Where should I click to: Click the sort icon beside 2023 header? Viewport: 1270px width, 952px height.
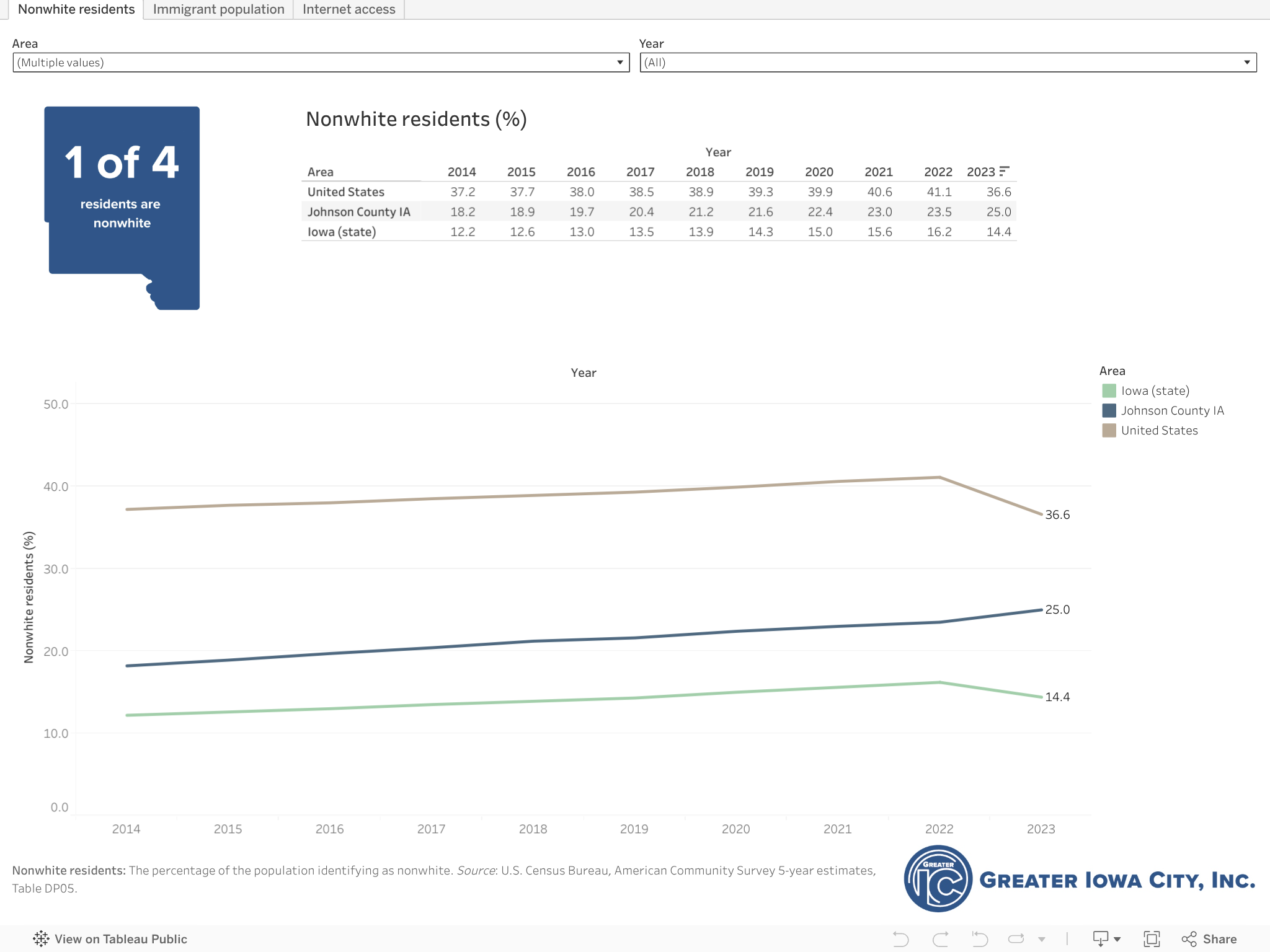pos(1005,171)
